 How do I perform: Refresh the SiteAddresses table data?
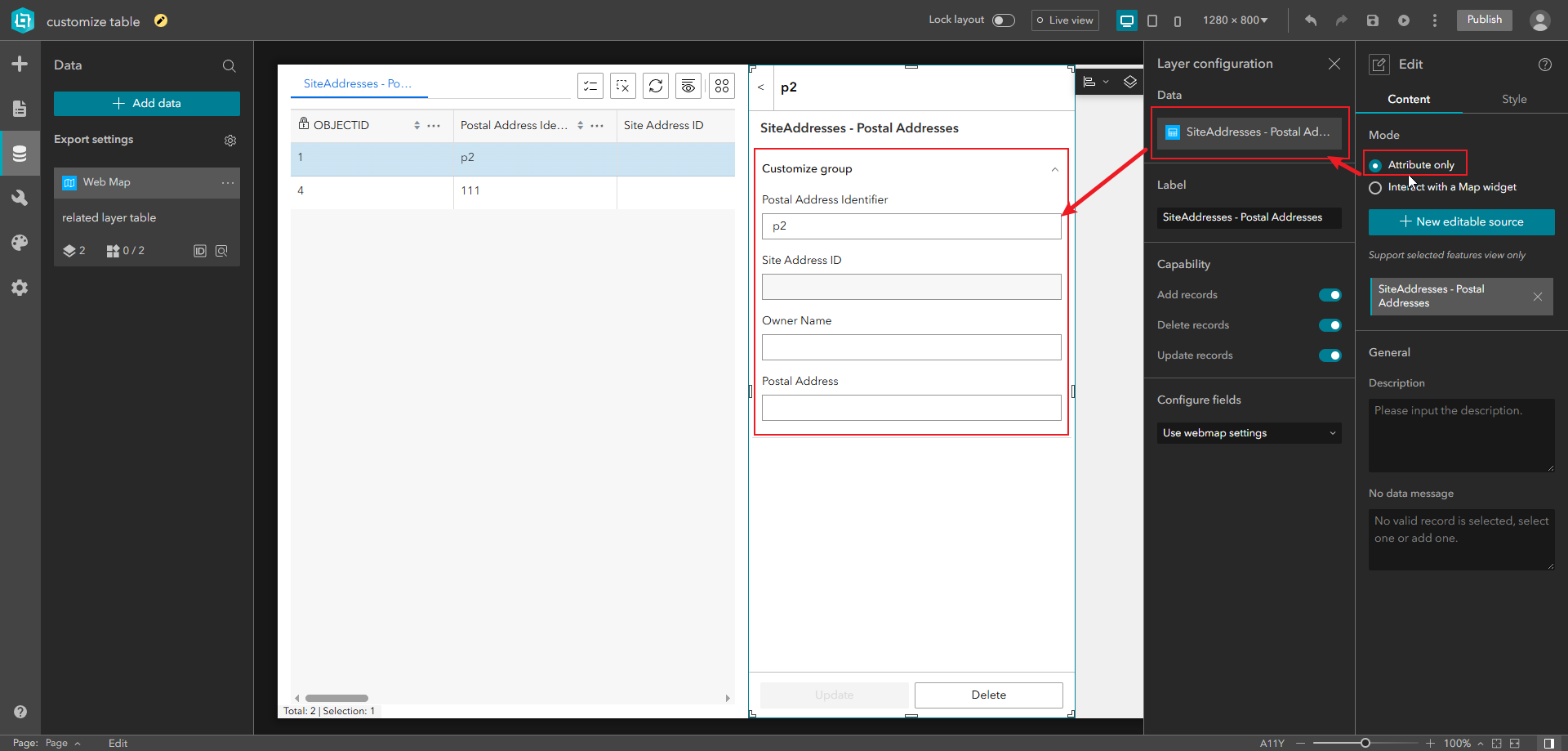point(656,86)
